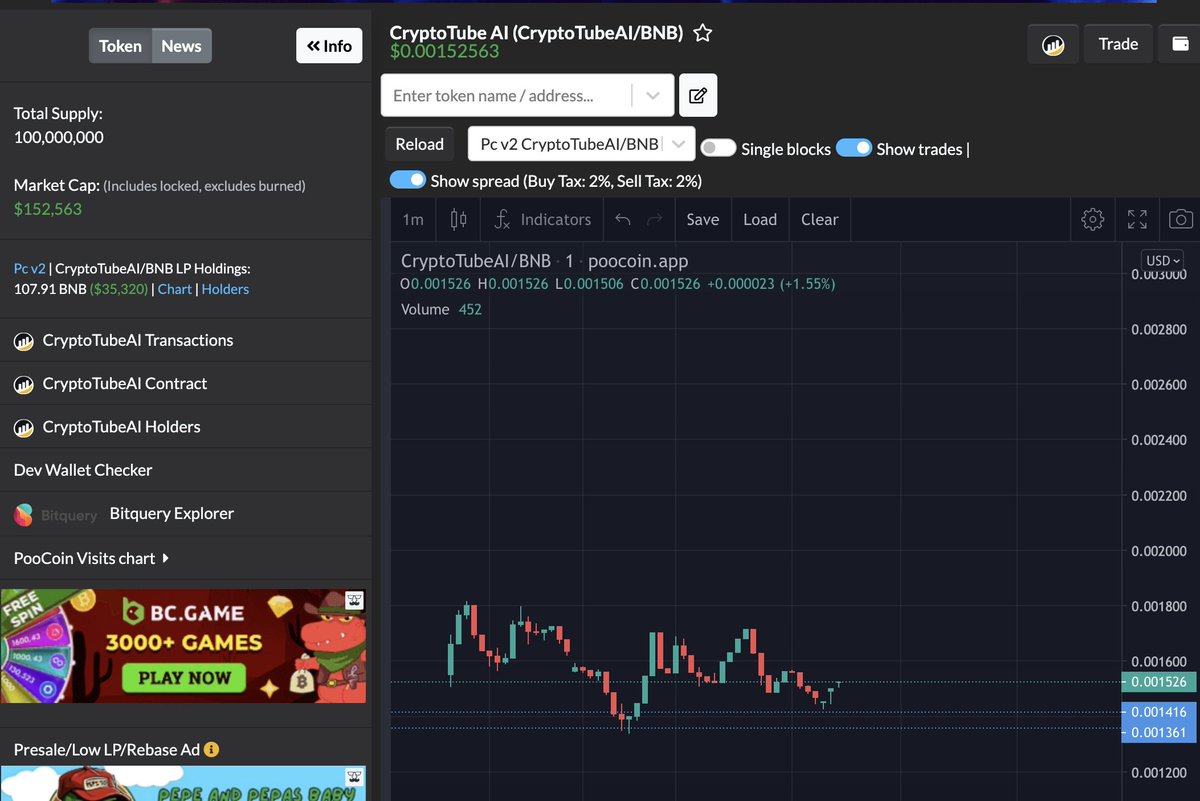1200x801 pixels.
Task: Open chart settings gear icon
Action: [x=1093, y=219]
